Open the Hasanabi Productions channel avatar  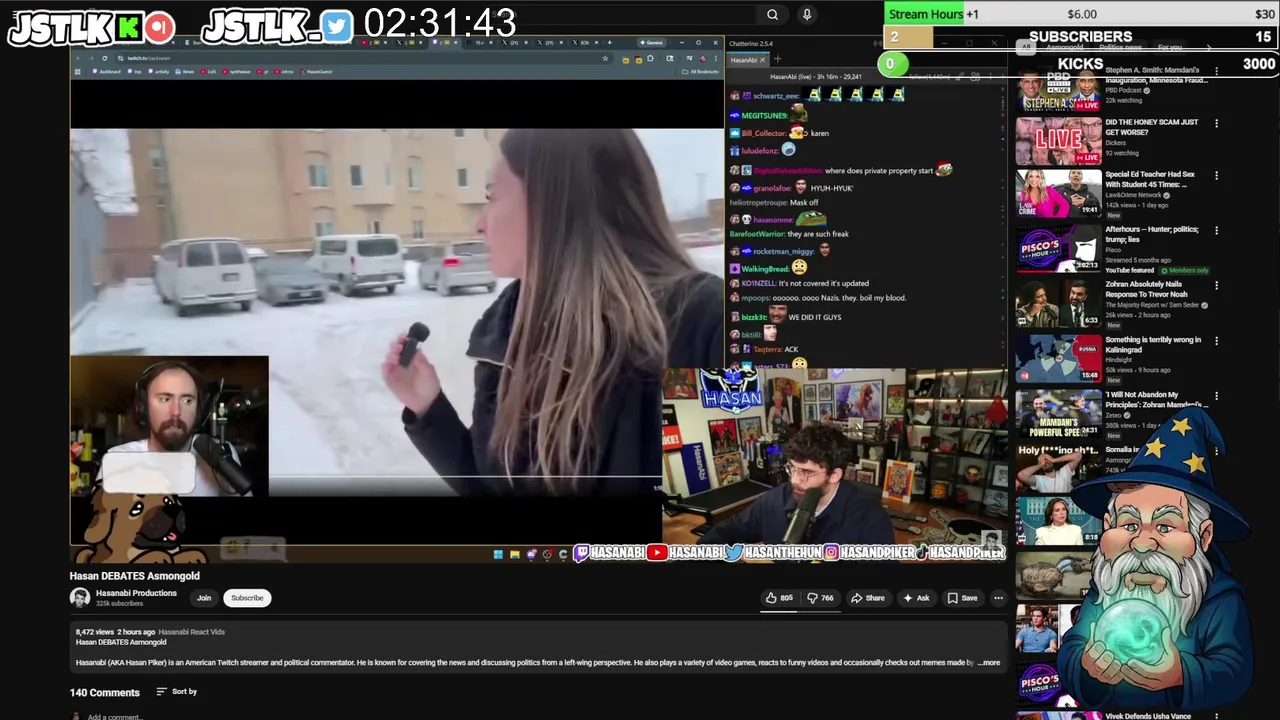(79, 598)
